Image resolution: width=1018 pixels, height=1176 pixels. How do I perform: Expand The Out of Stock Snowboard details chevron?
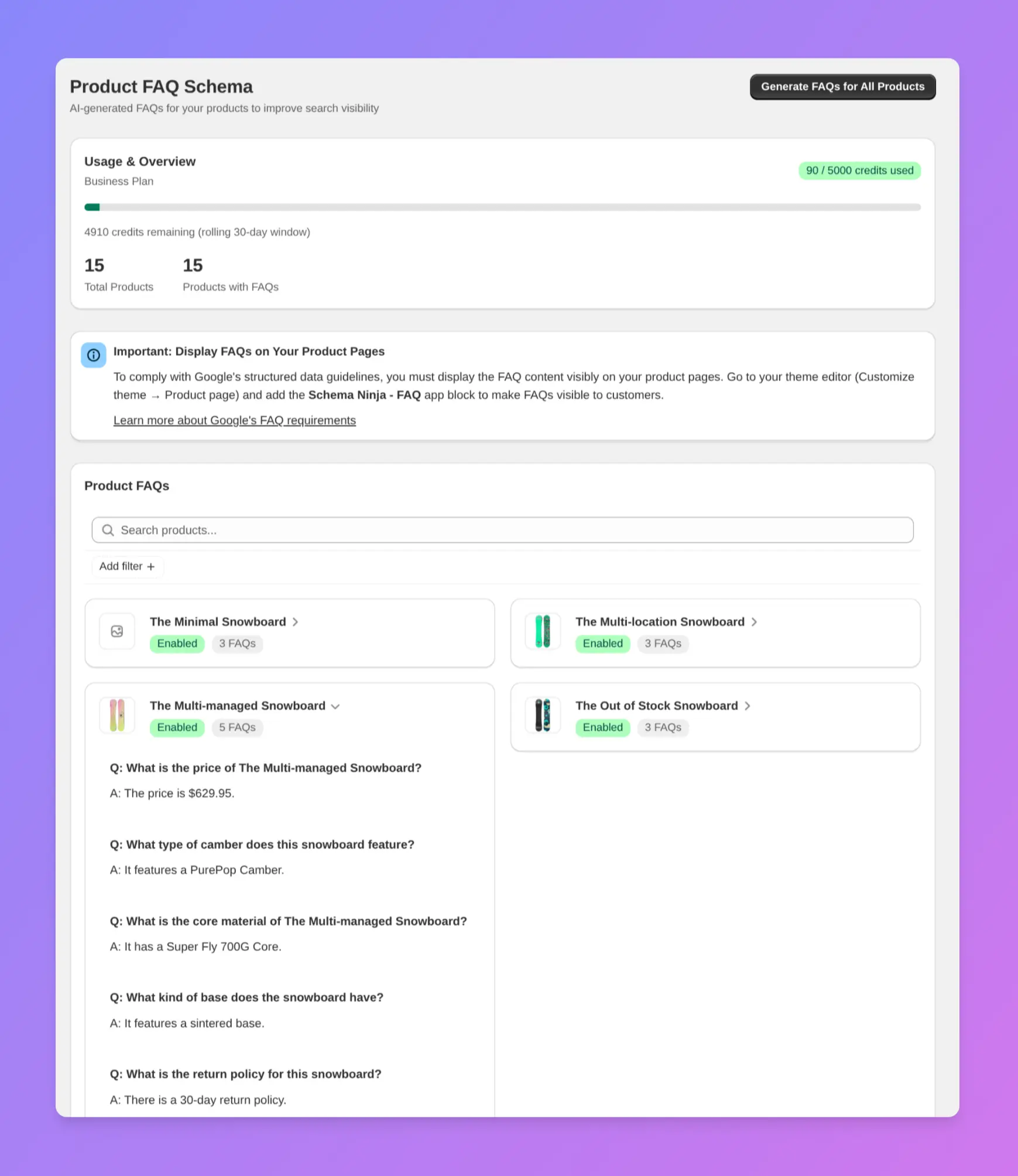(x=748, y=706)
